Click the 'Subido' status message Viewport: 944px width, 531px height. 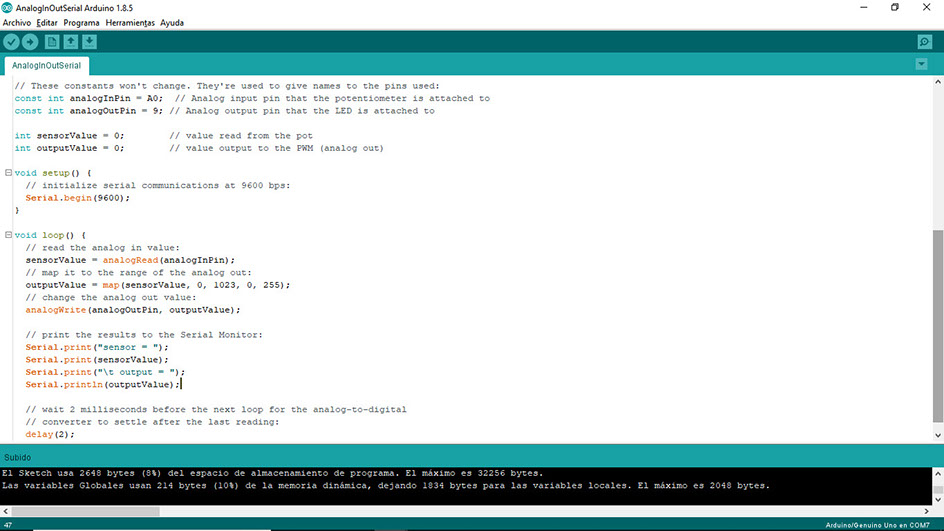[x=17, y=458]
